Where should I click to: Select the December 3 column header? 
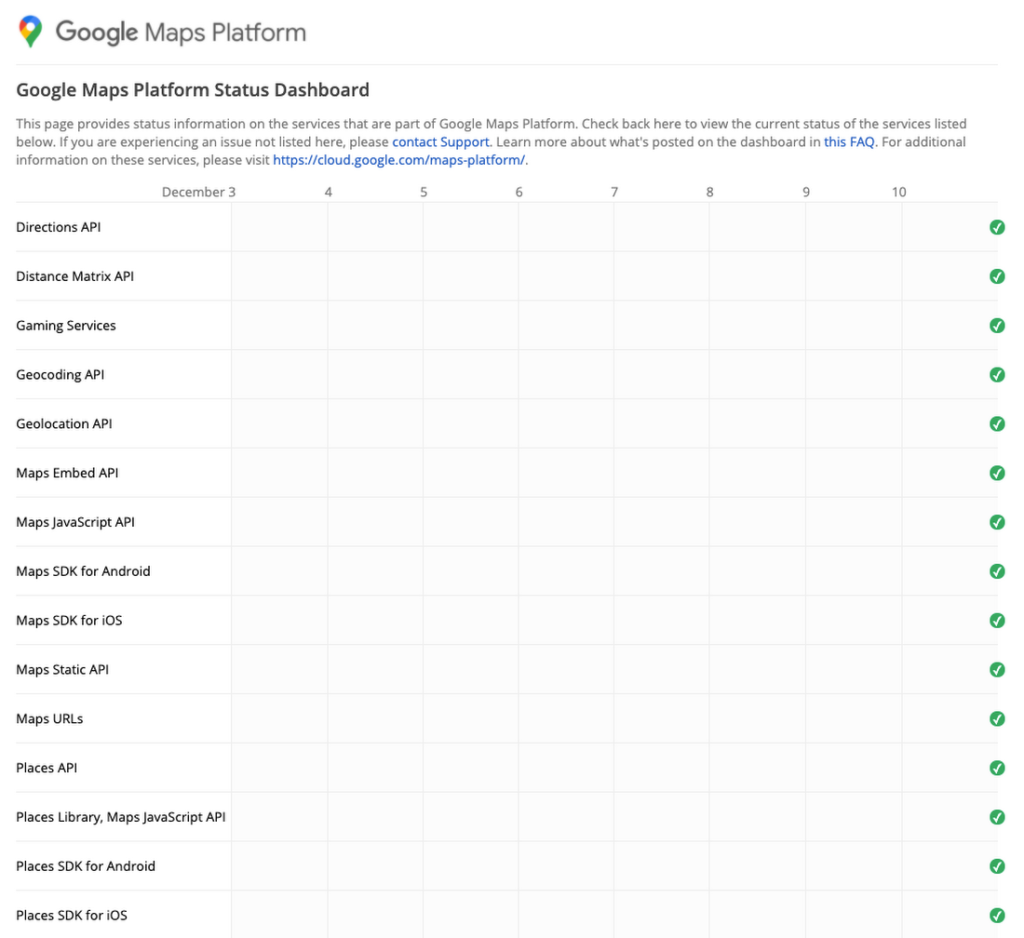(199, 192)
